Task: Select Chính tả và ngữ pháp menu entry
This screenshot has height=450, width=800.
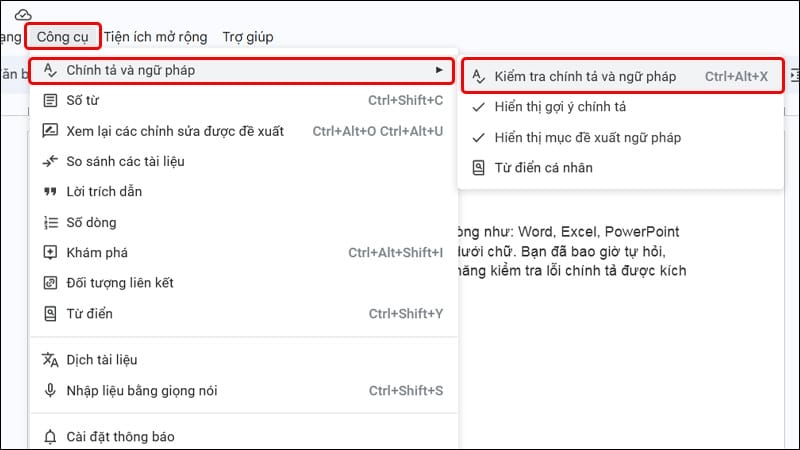Action: click(x=241, y=70)
